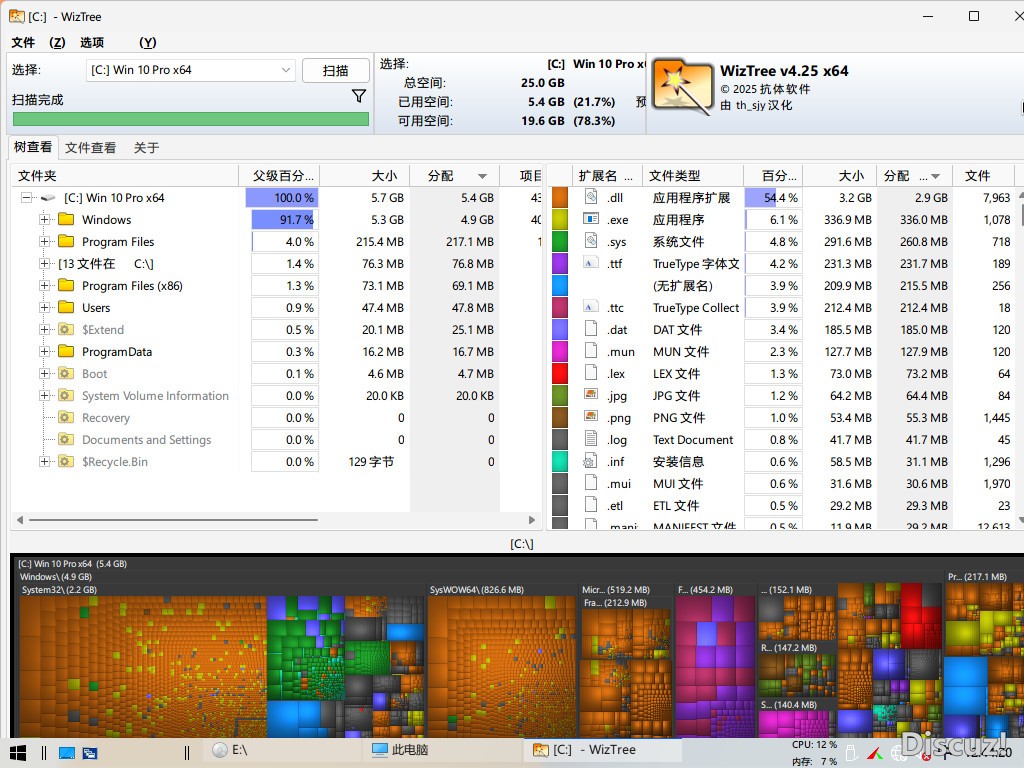Expand the System Volume Information node
The height and width of the screenshot is (768, 1024).
44,395
